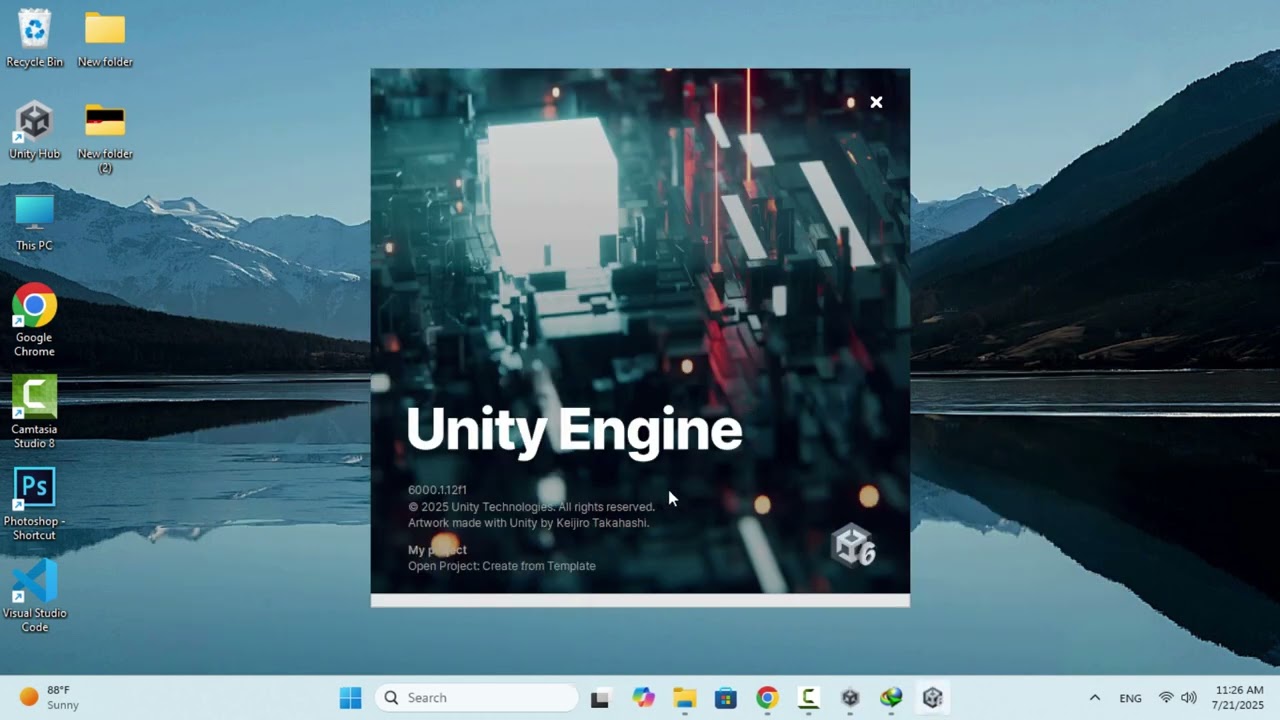
Task: Click the Unity 6 logo on splash
Action: 853,545
